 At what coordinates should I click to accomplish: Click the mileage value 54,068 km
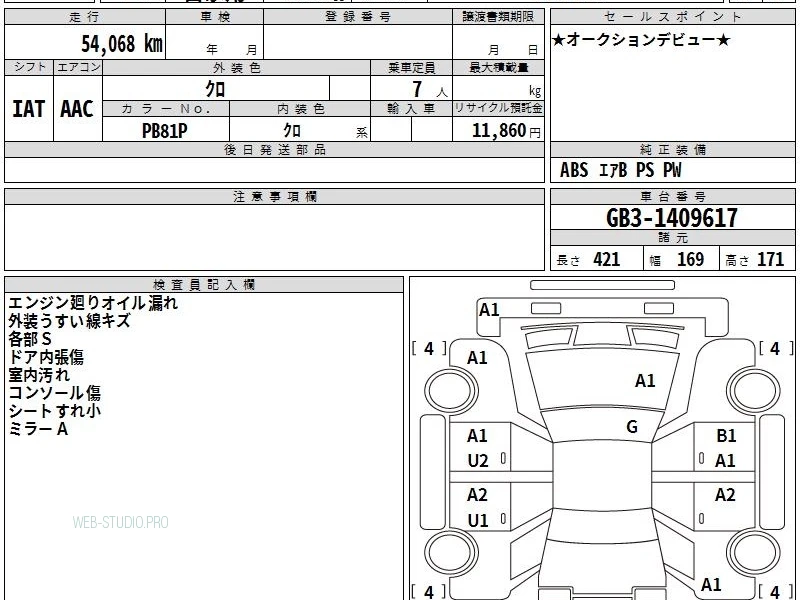tap(122, 44)
